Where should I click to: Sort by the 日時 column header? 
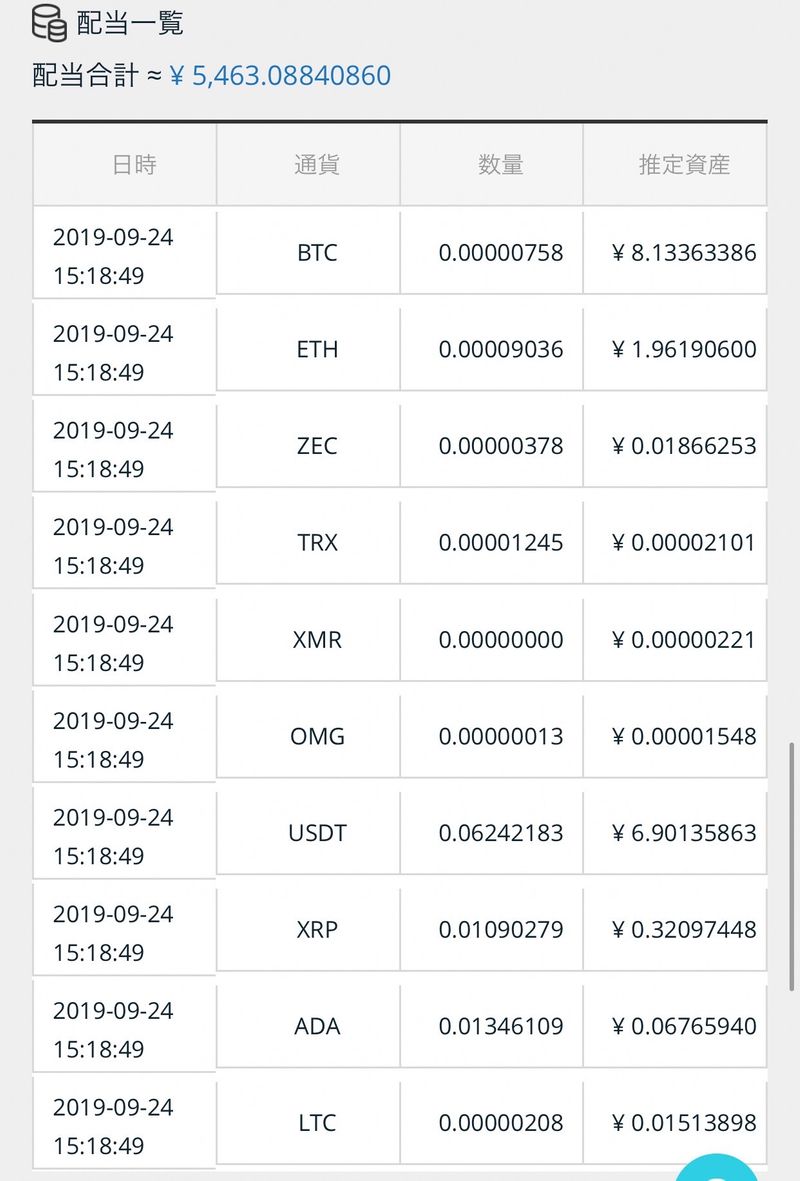click(x=134, y=165)
